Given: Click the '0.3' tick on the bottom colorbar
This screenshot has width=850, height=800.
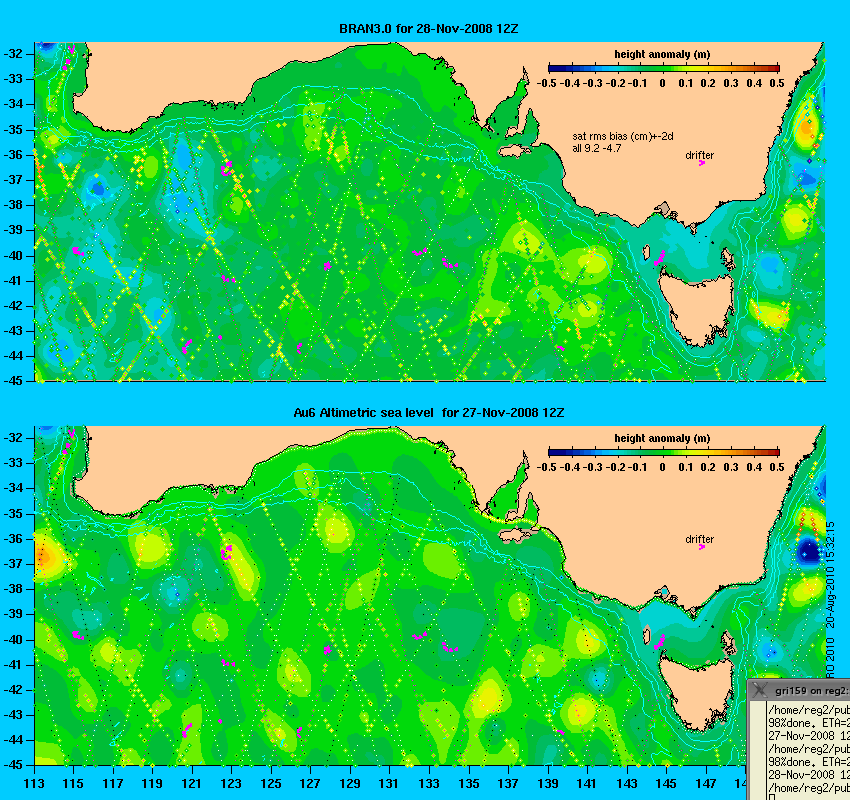Looking at the screenshot, I should pyautogui.click(x=731, y=467).
